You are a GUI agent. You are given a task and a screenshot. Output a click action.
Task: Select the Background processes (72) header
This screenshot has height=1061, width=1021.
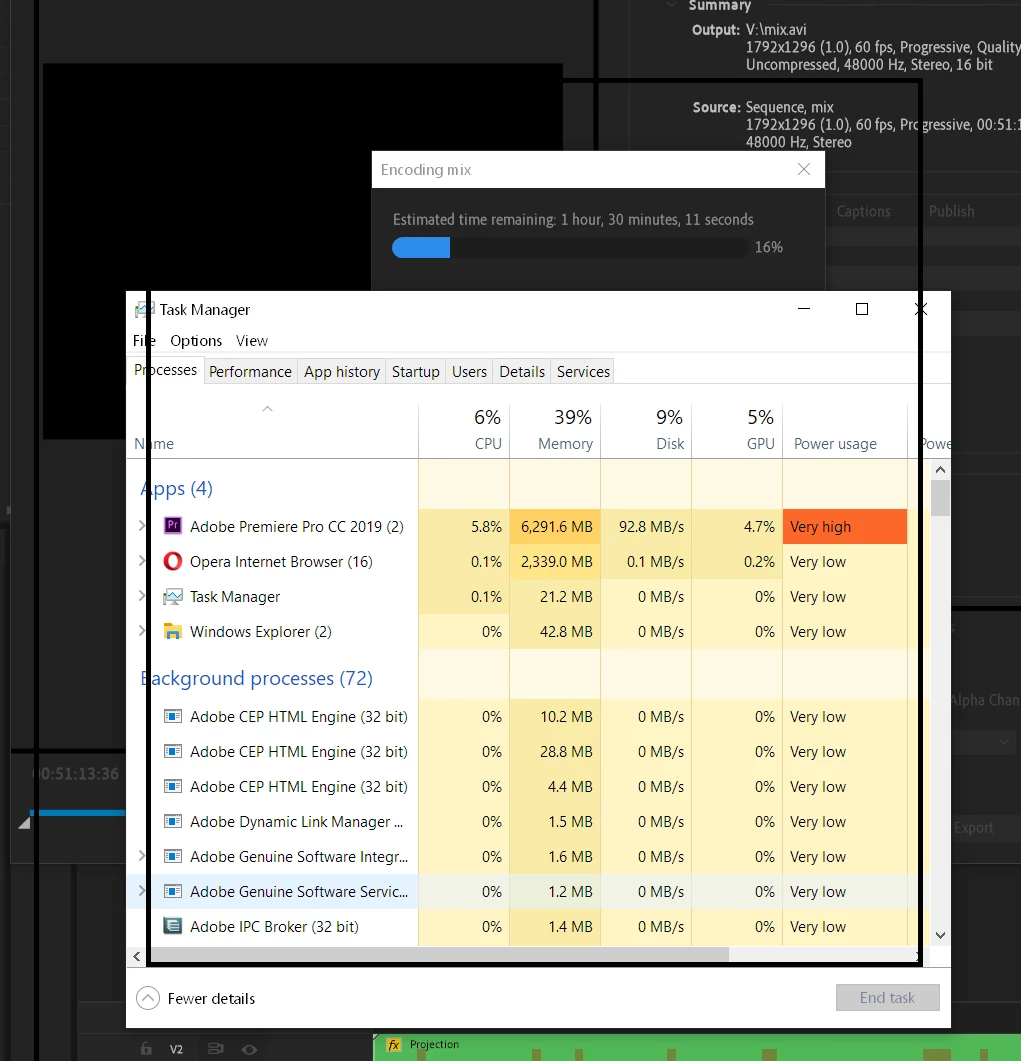tap(256, 678)
